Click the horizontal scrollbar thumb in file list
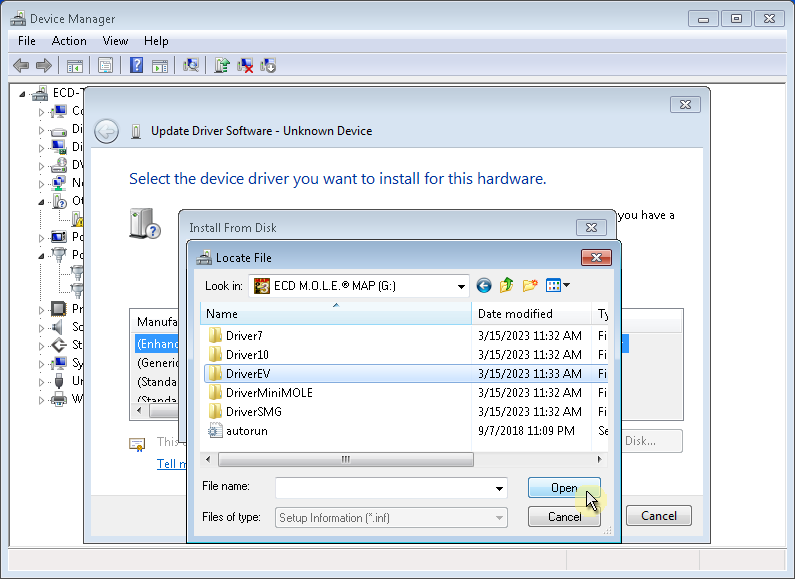795x579 pixels. tap(346, 459)
